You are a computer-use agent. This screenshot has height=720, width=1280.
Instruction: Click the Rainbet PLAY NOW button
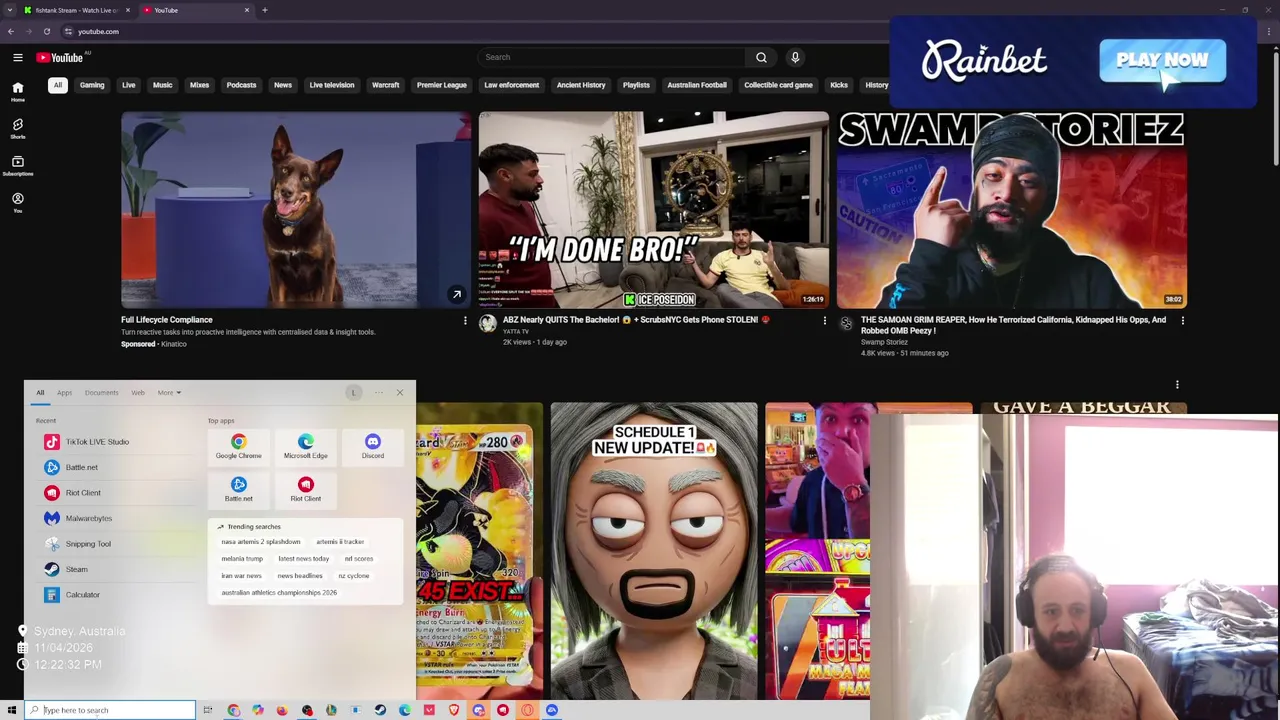1162,60
